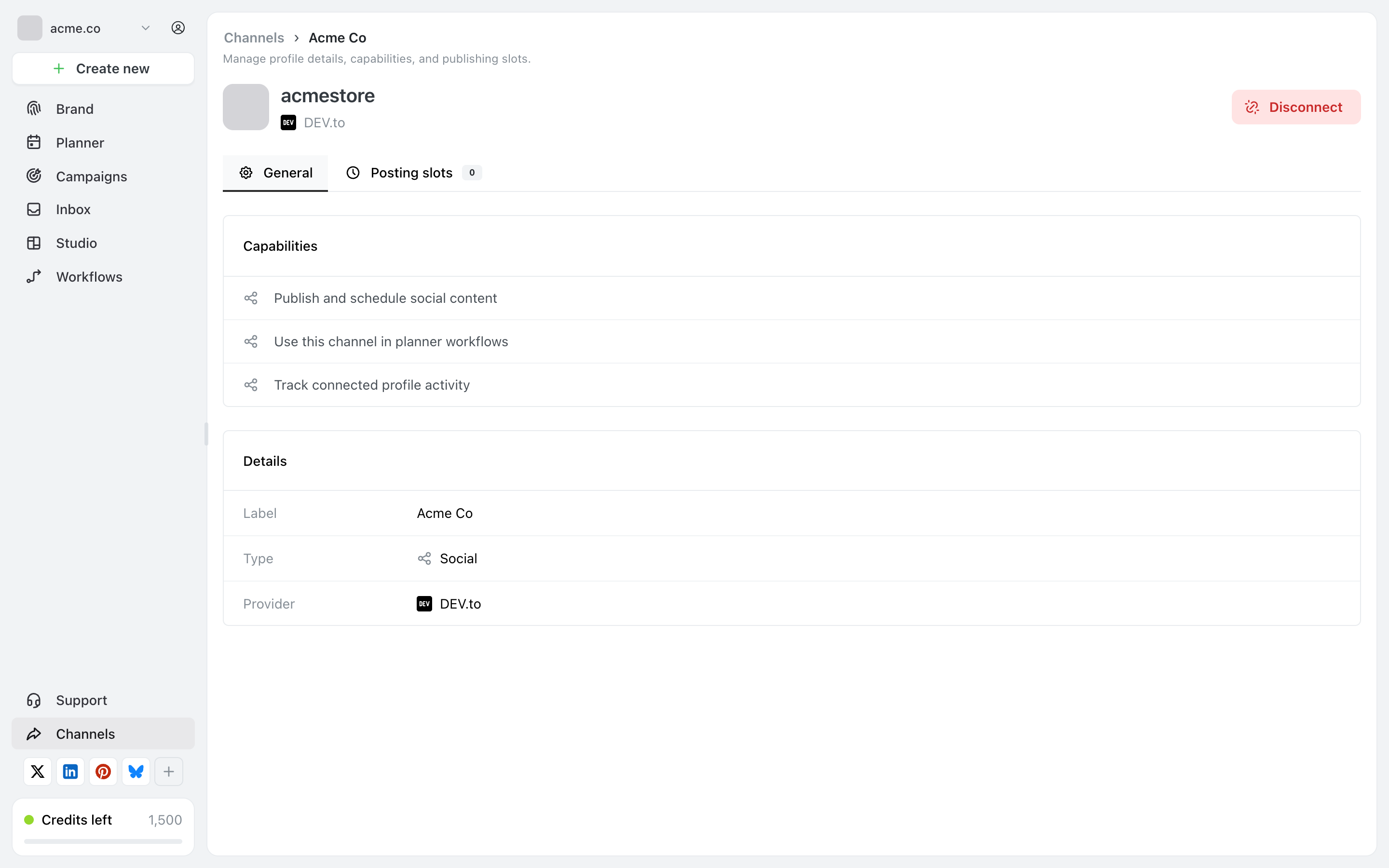Click the 1,500 credits value
This screenshot has height=868, width=1389.
pos(165,820)
